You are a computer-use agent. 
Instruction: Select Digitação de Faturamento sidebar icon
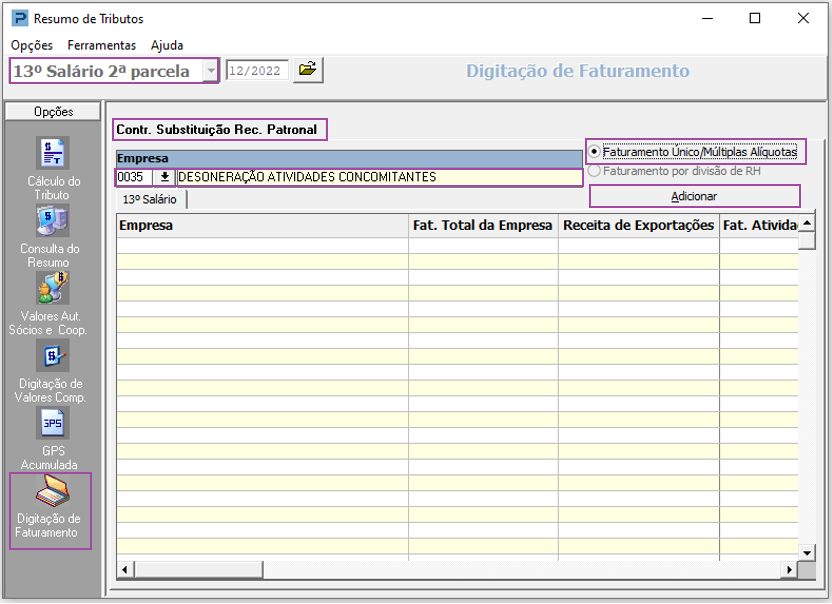coord(50,493)
